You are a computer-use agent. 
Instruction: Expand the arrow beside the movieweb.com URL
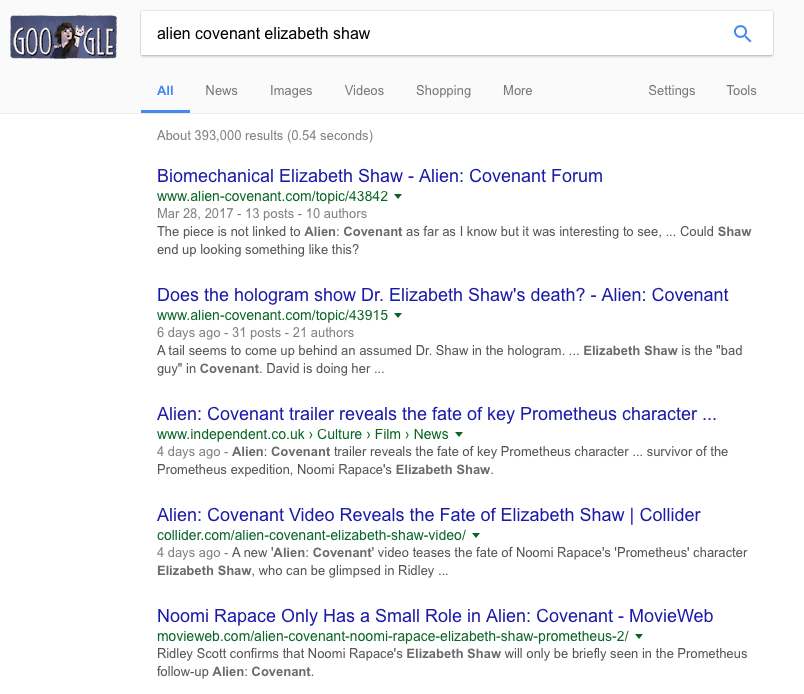click(x=639, y=637)
